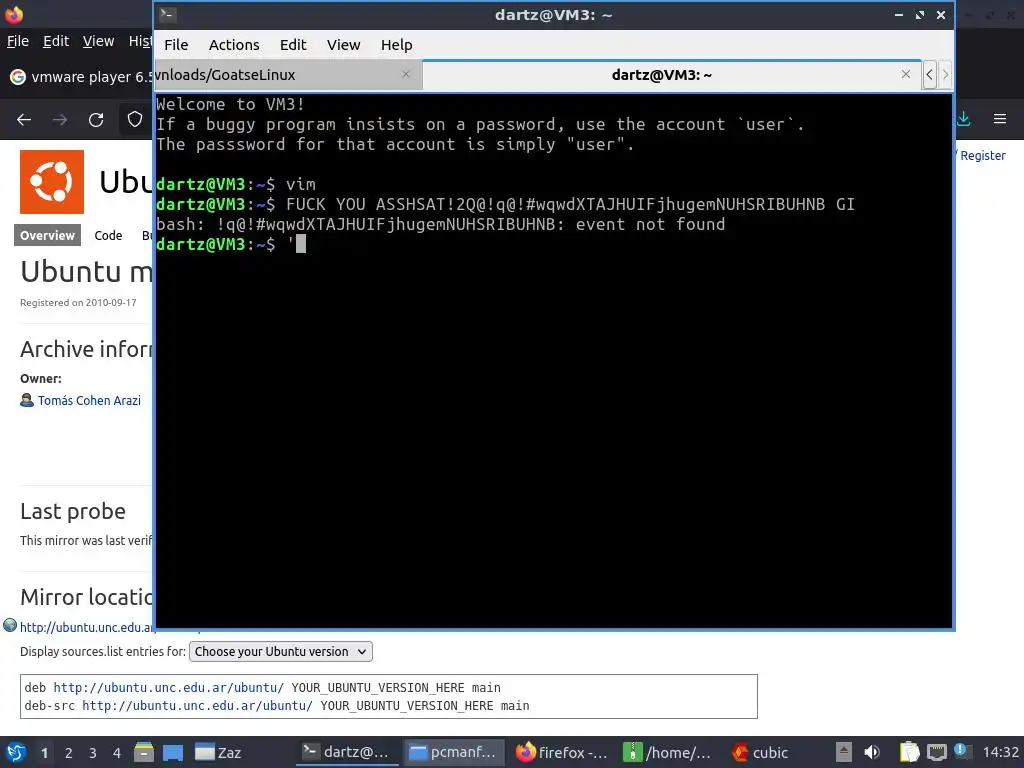Open the terminal View menu
1024x768 pixels.
pos(344,45)
